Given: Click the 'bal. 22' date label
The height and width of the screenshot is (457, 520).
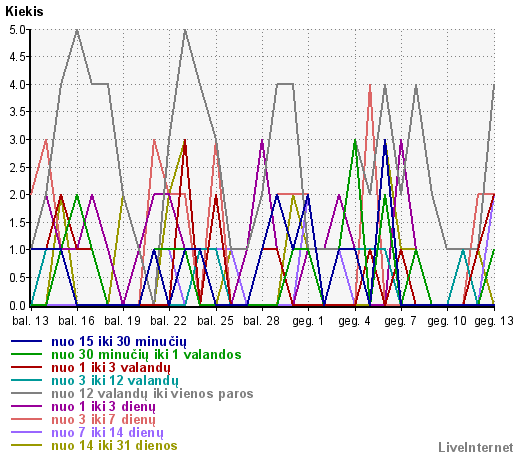Looking at the screenshot, I should (x=169, y=321).
